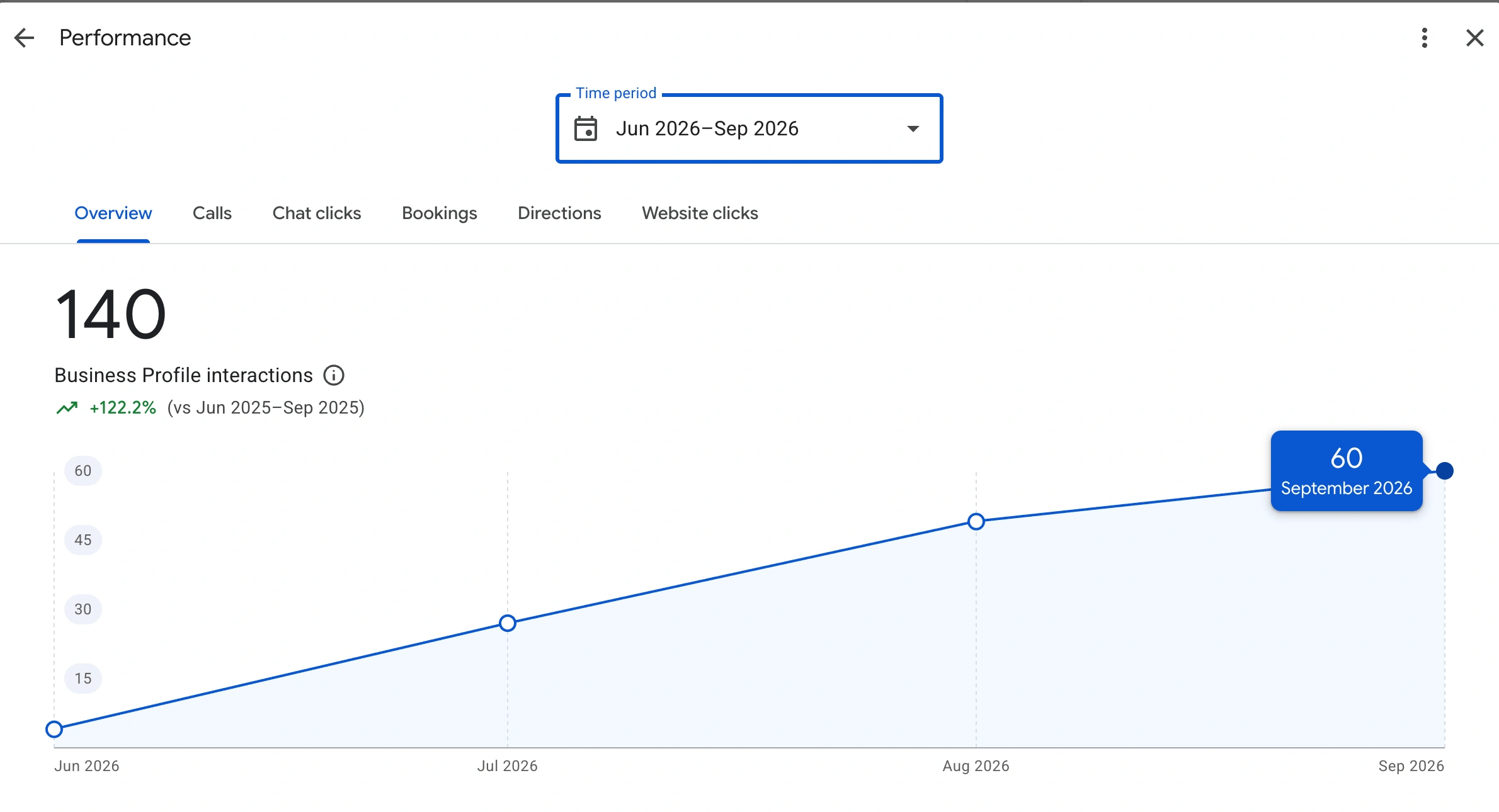The height and width of the screenshot is (812, 1499).
Task: Click the 60 September 2026 tooltip
Action: 1347,471
